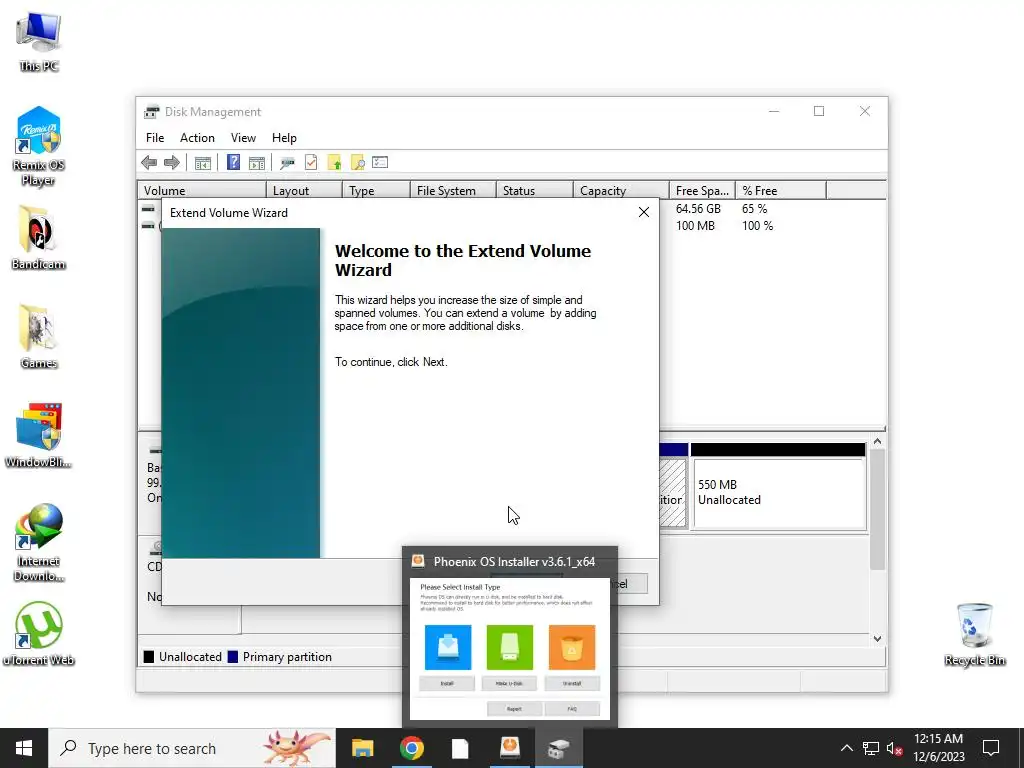Viewport: 1024px width, 768px height.
Task: Click the Back arrow in Disk Management toolbar
Action: 149,163
